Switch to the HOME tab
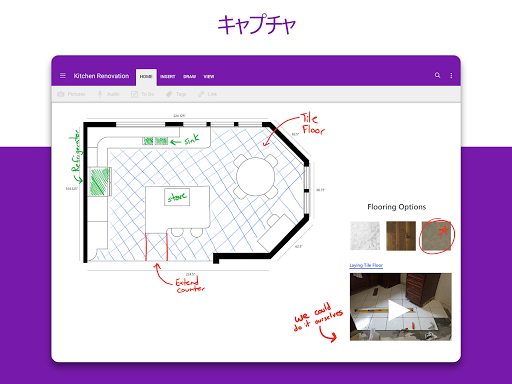Viewport: 512px width, 384px height. click(x=146, y=77)
